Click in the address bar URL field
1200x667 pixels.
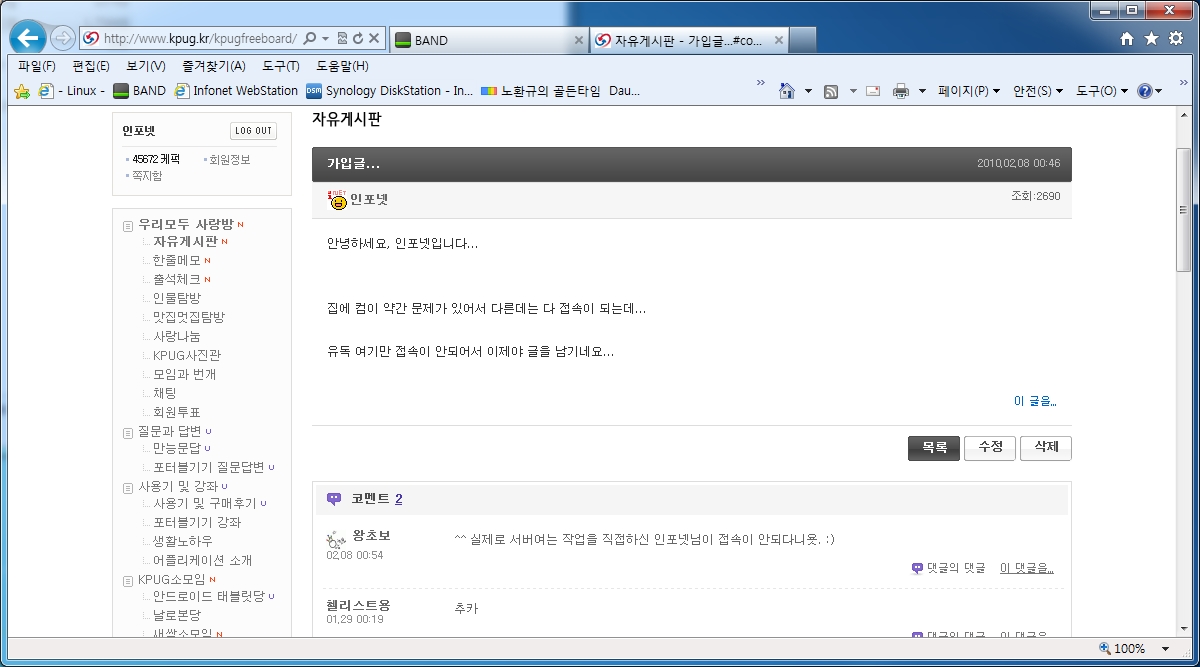[x=199, y=39]
